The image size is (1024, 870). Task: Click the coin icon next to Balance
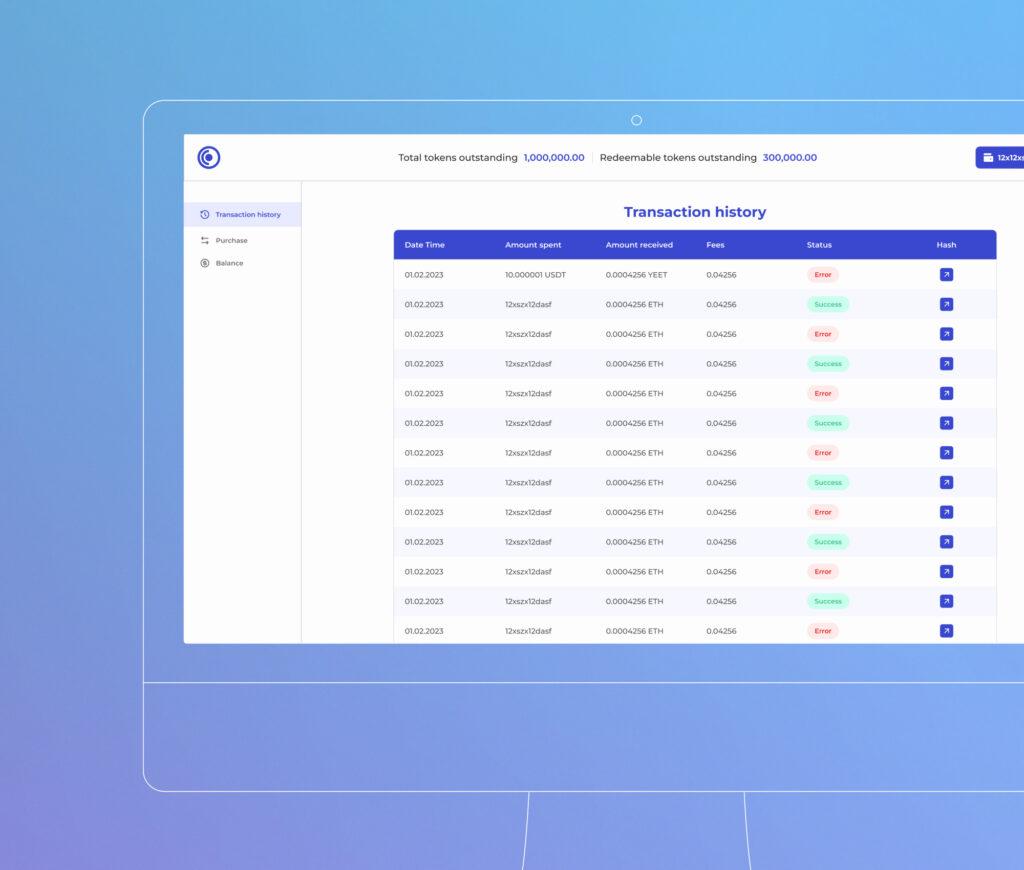point(205,262)
